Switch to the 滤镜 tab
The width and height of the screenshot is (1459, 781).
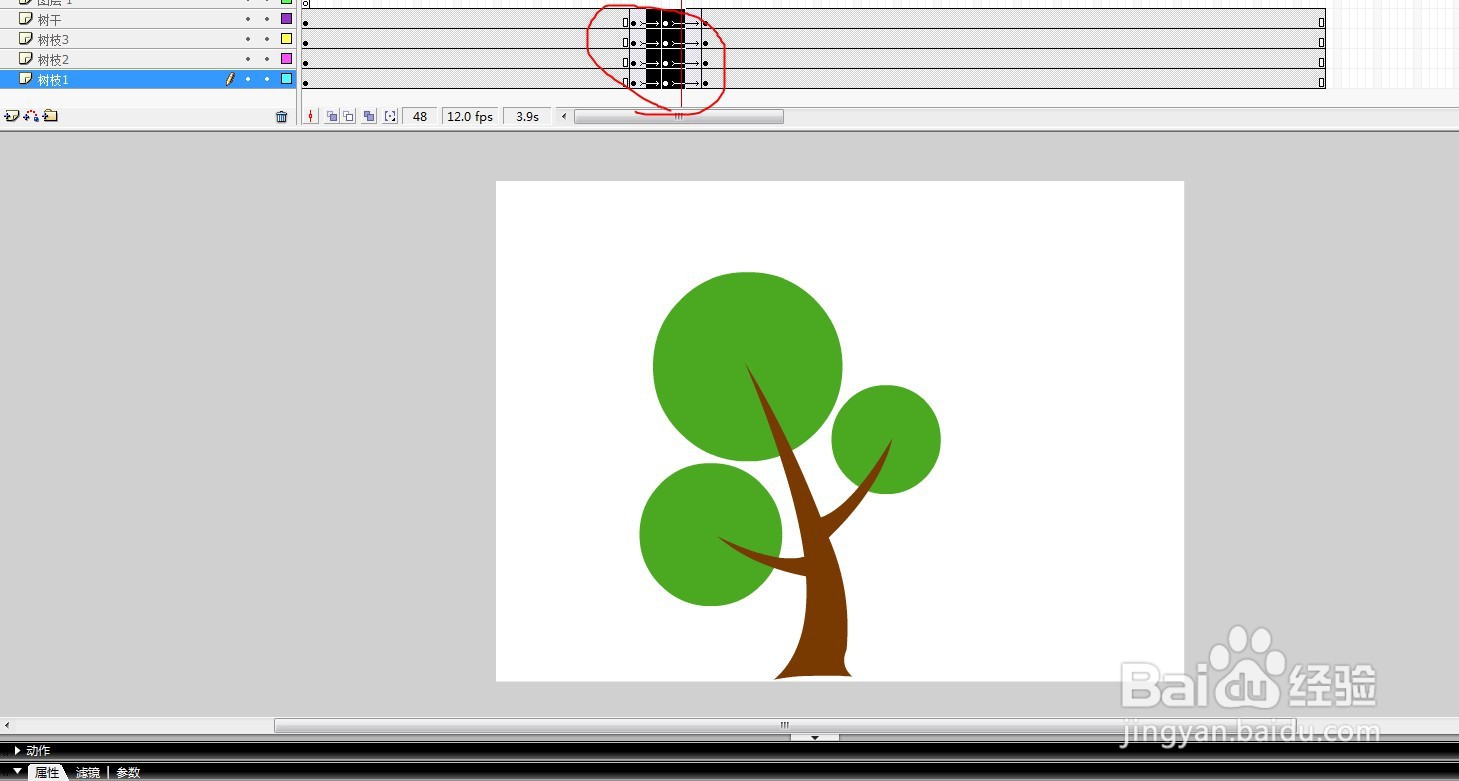pos(88,772)
